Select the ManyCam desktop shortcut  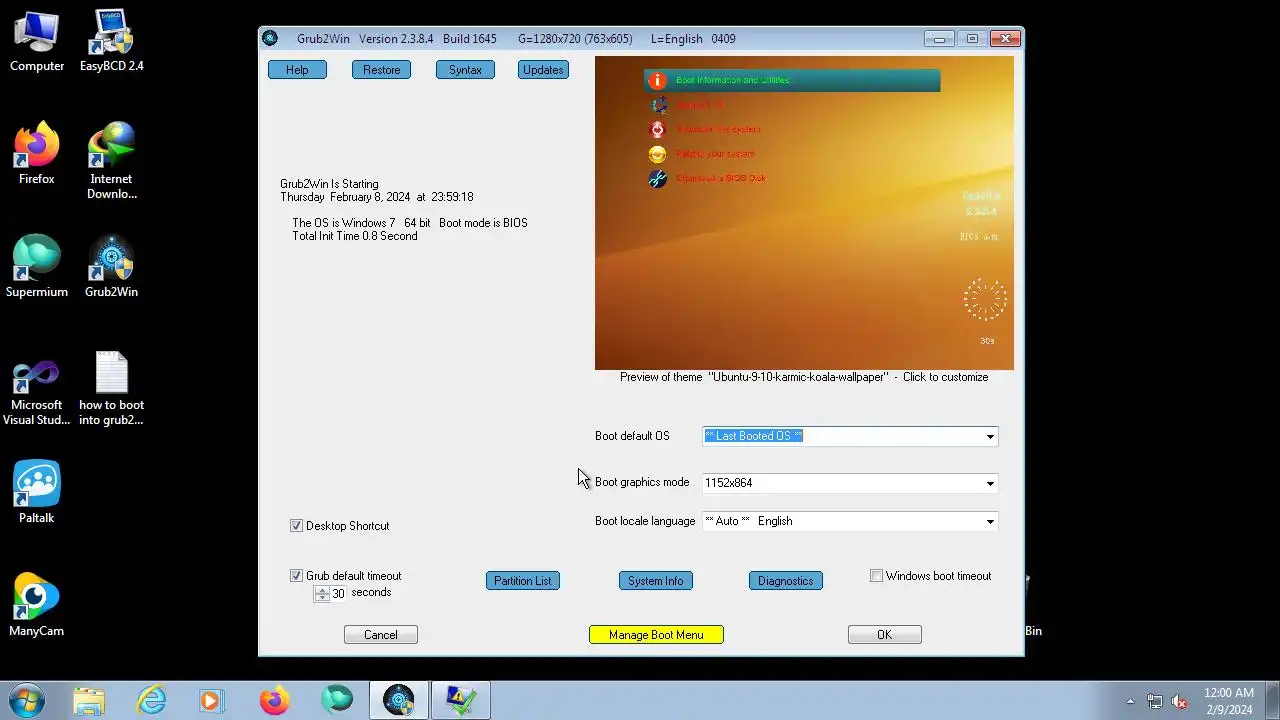[37, 607]
